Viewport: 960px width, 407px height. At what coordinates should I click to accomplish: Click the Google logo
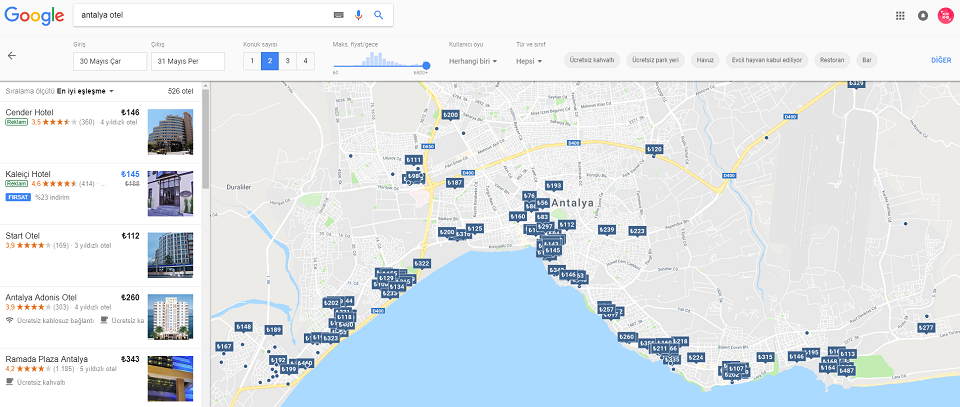(34, 15)
